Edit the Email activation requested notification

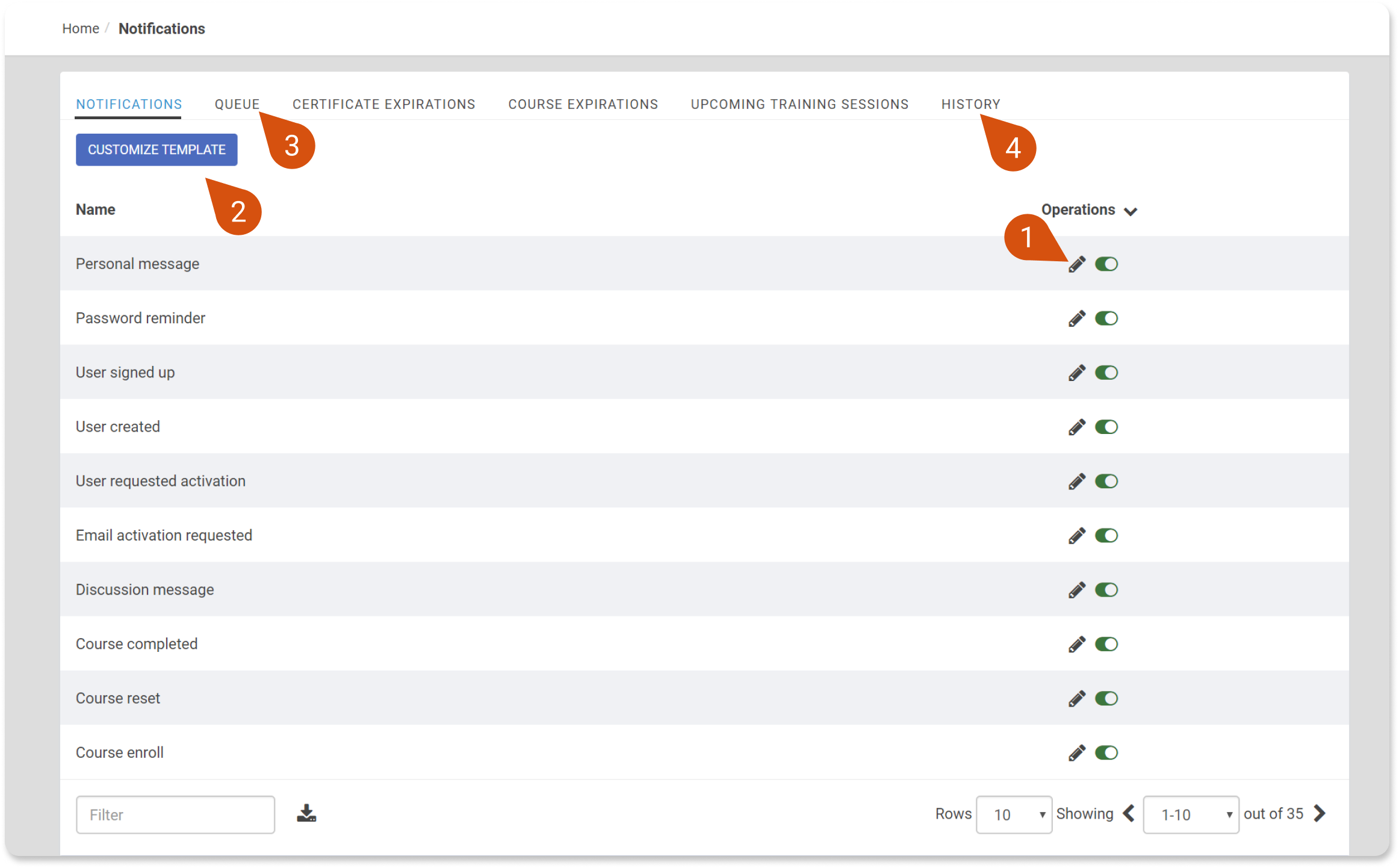click(x=1076, y=535)
